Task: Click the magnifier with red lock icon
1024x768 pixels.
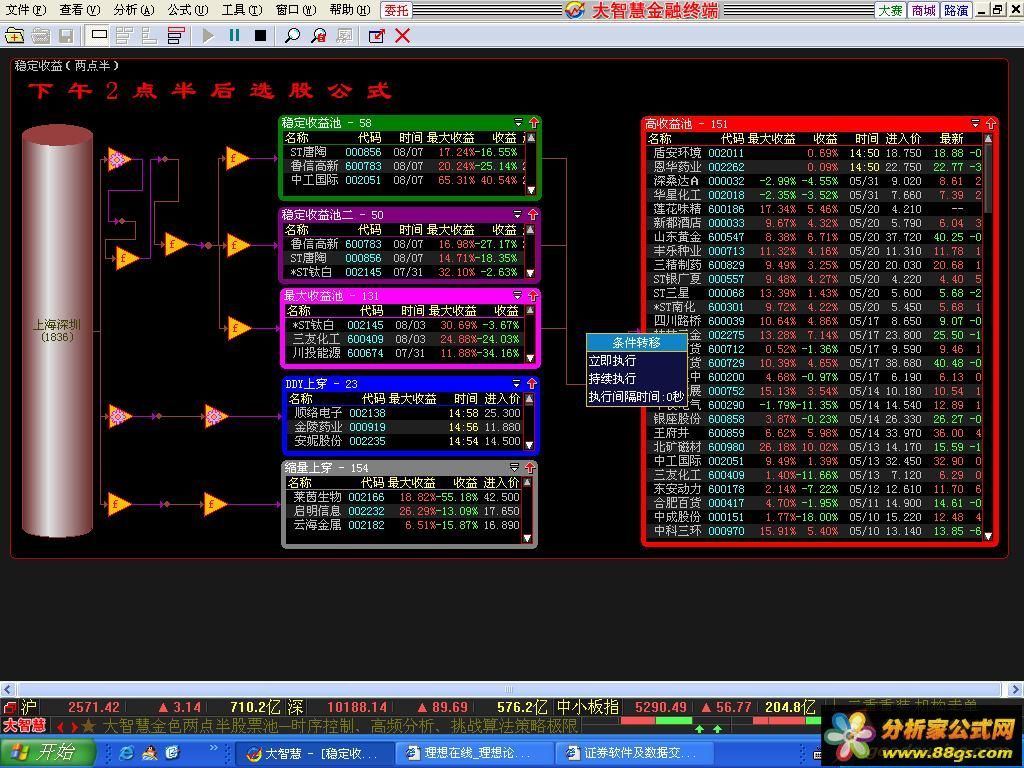Action: [x=319, y=35]
